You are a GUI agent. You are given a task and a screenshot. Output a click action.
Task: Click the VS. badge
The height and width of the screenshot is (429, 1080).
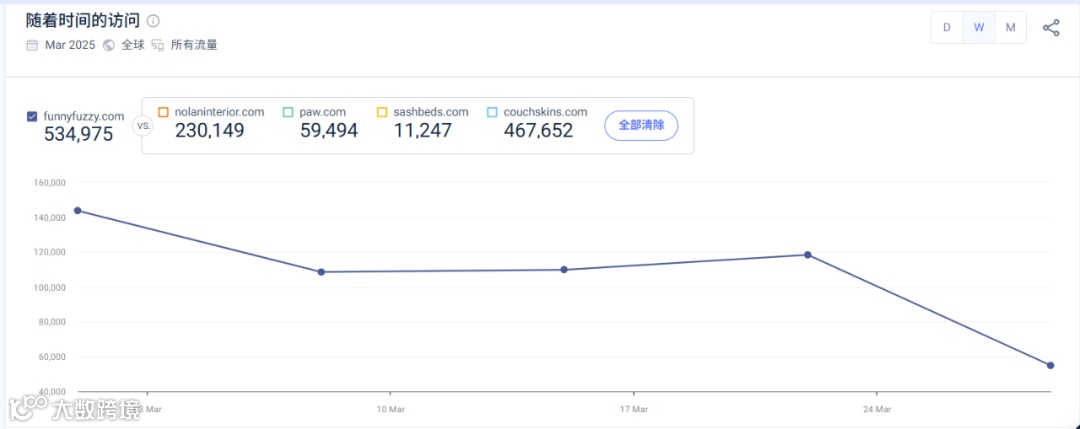tap(143, 127)
